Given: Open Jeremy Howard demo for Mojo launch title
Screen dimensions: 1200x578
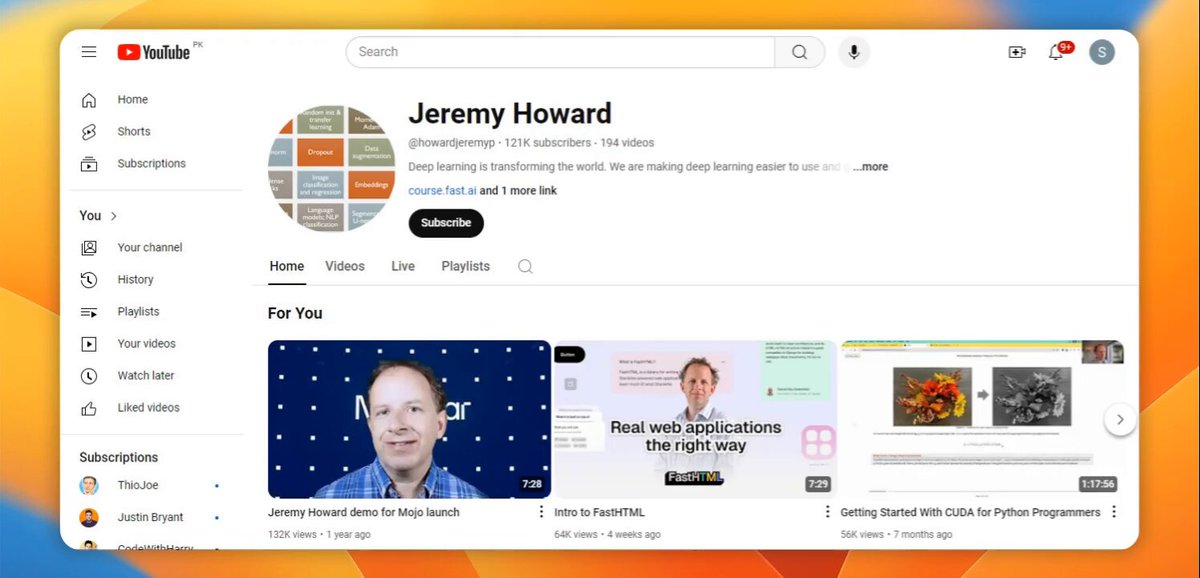Looking at the screenshot, I should click(x=364, y=512).
